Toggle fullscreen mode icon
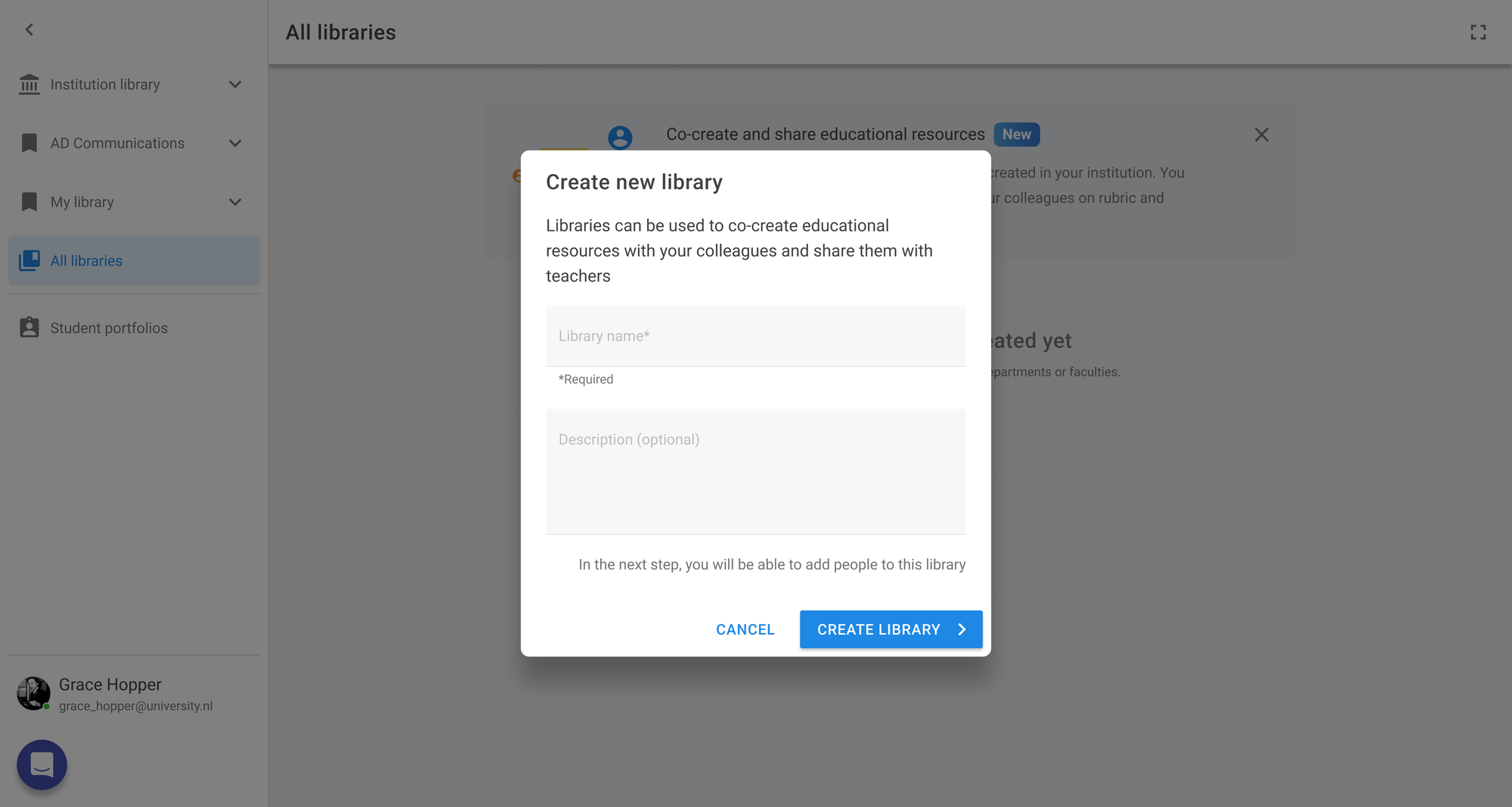 pyautogui.click(x=1478, y=33)
